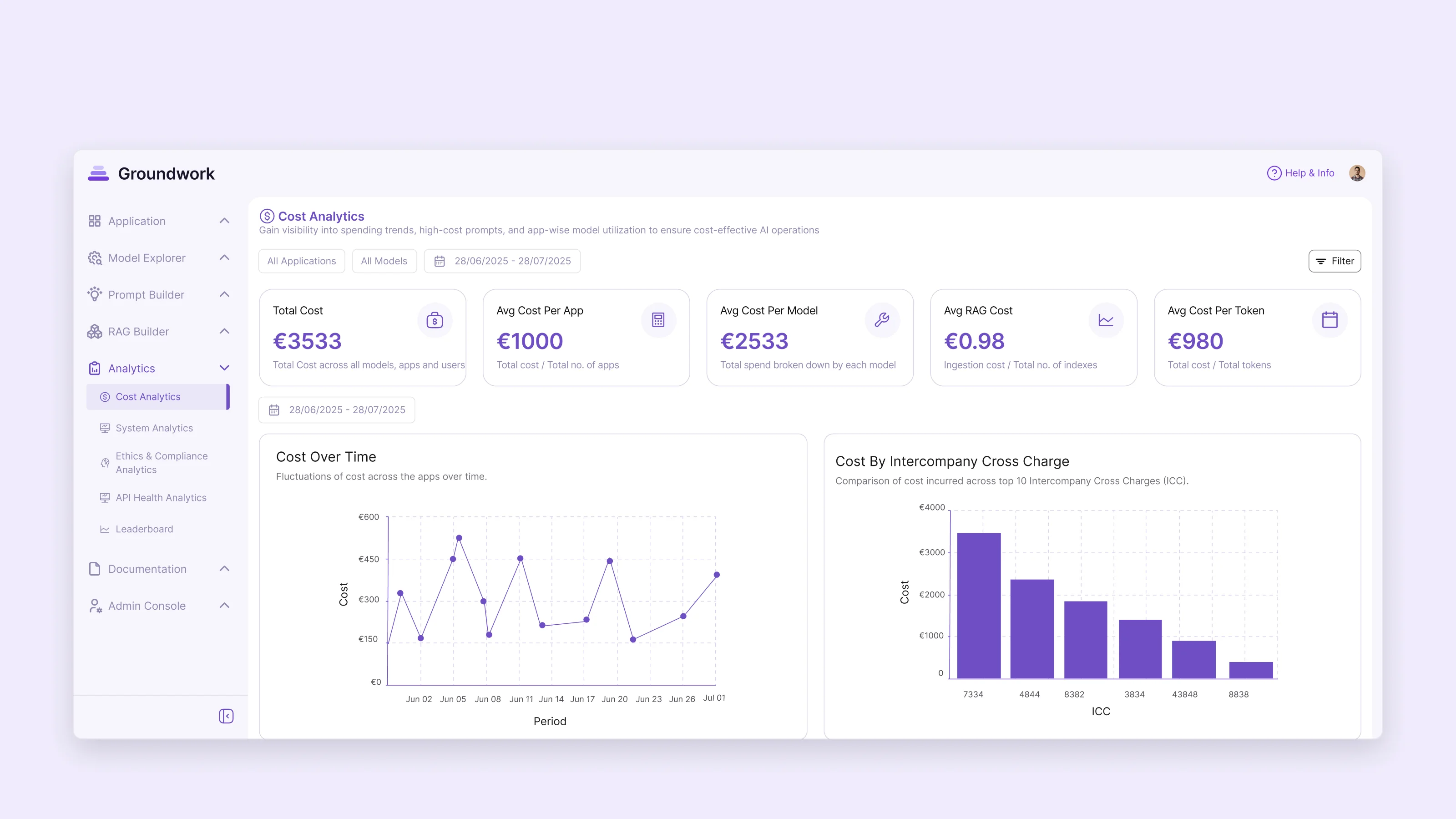The height and width of the screenshot is (819, 1456).
Task: Click the Total Cost money bag icon
Action: 435,320
